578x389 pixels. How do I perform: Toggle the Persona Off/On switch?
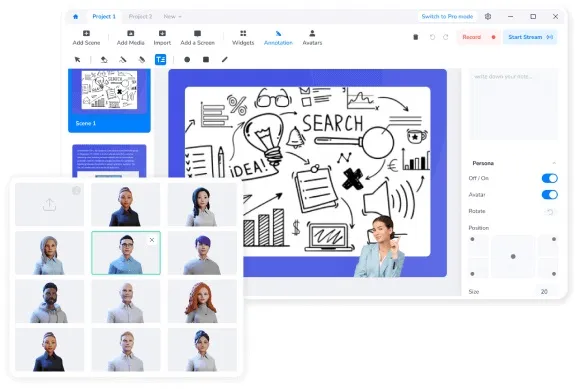tap(549, 178)
